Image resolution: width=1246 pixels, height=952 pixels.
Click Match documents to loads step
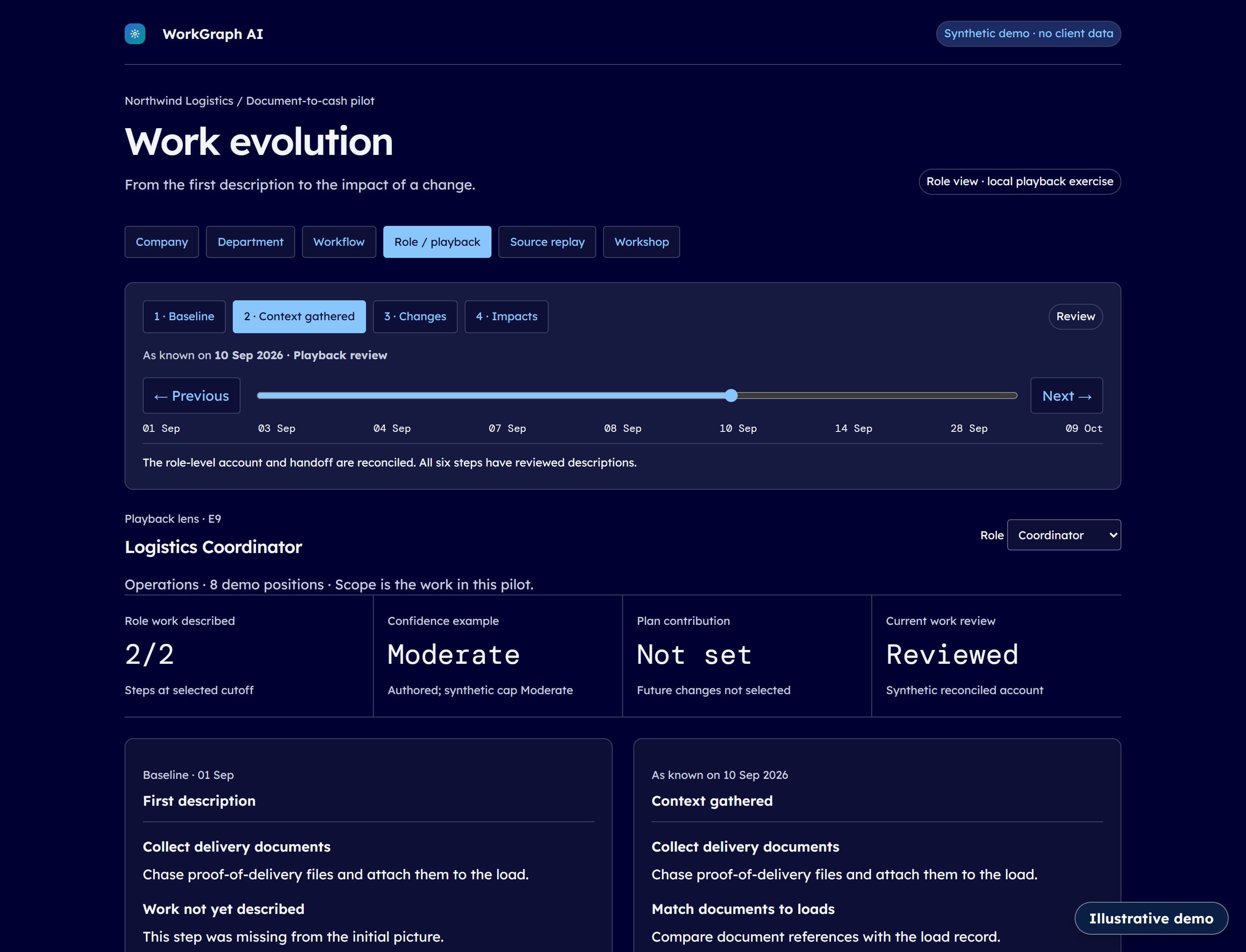pos(743,909)
